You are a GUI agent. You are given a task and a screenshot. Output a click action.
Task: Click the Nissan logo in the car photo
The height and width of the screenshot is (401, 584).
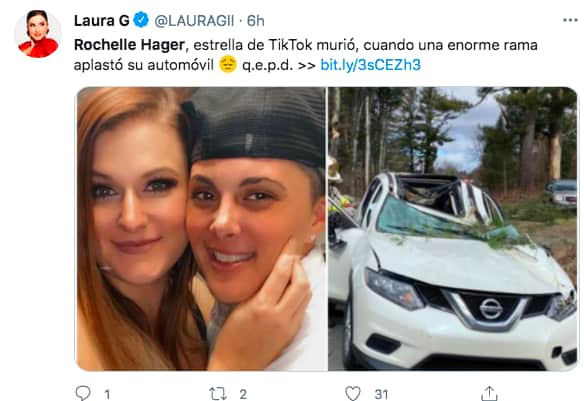491,308
